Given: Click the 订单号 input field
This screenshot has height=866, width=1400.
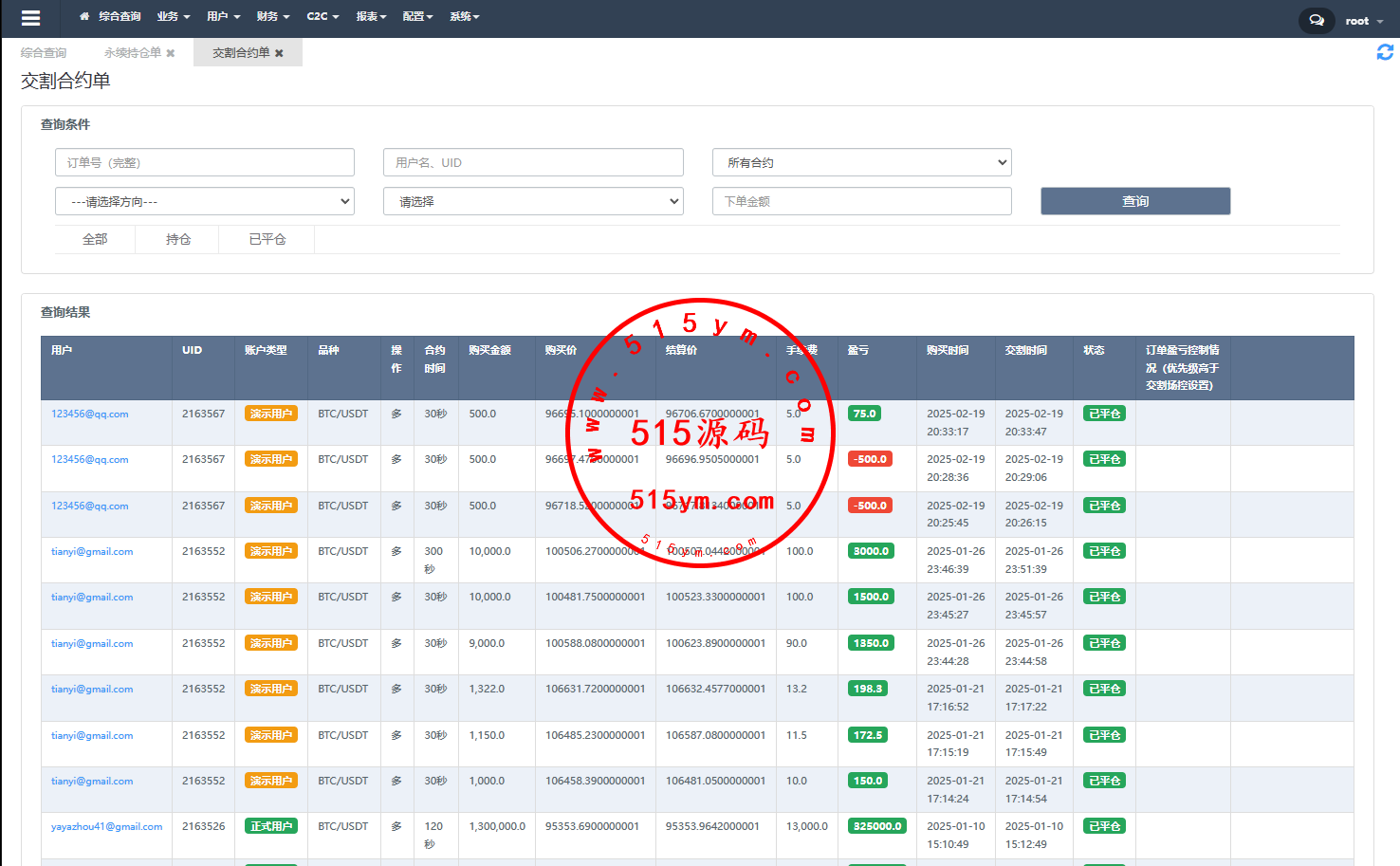Looking at the screenshot, I should [x=205, y=163].
